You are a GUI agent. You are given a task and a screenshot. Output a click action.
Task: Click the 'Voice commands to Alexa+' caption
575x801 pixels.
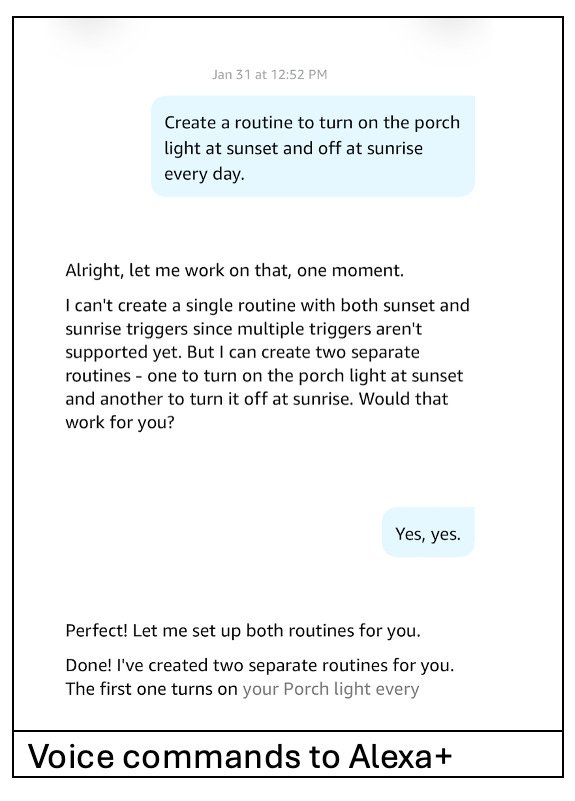pyautogui.click(x=240, y=756)
